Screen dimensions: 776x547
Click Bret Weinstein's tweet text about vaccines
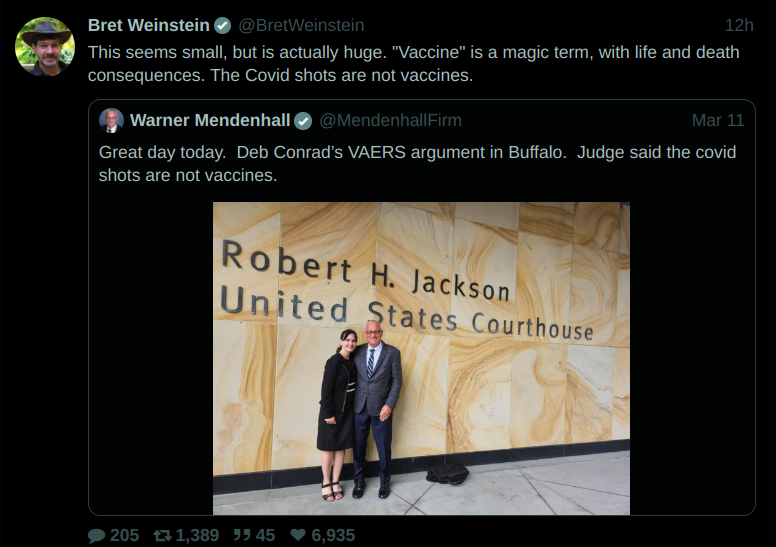point(414,63)
